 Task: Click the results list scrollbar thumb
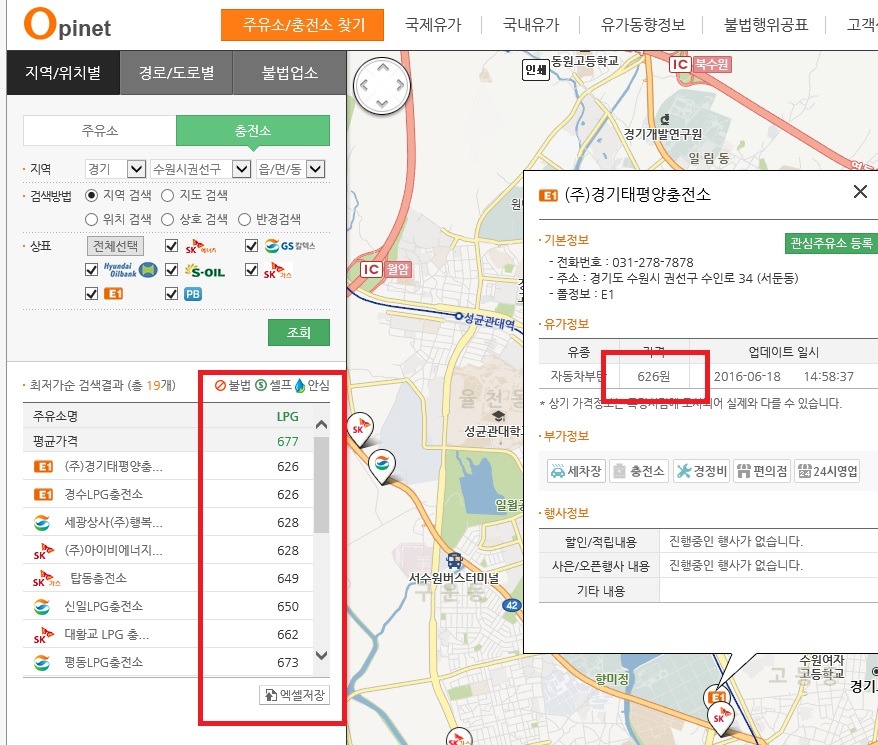321,485
